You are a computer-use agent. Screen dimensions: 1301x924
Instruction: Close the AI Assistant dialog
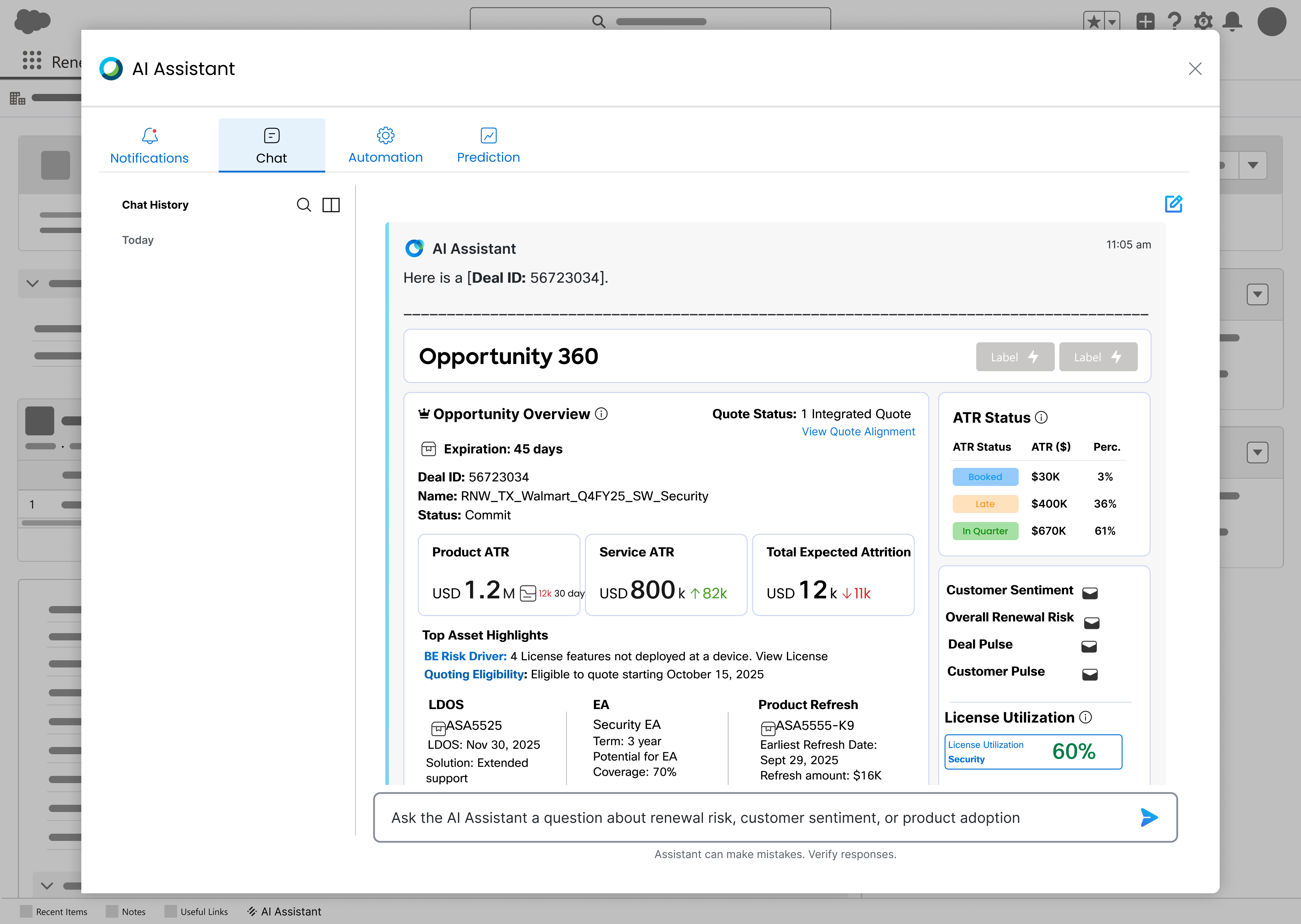(1195, 69)
